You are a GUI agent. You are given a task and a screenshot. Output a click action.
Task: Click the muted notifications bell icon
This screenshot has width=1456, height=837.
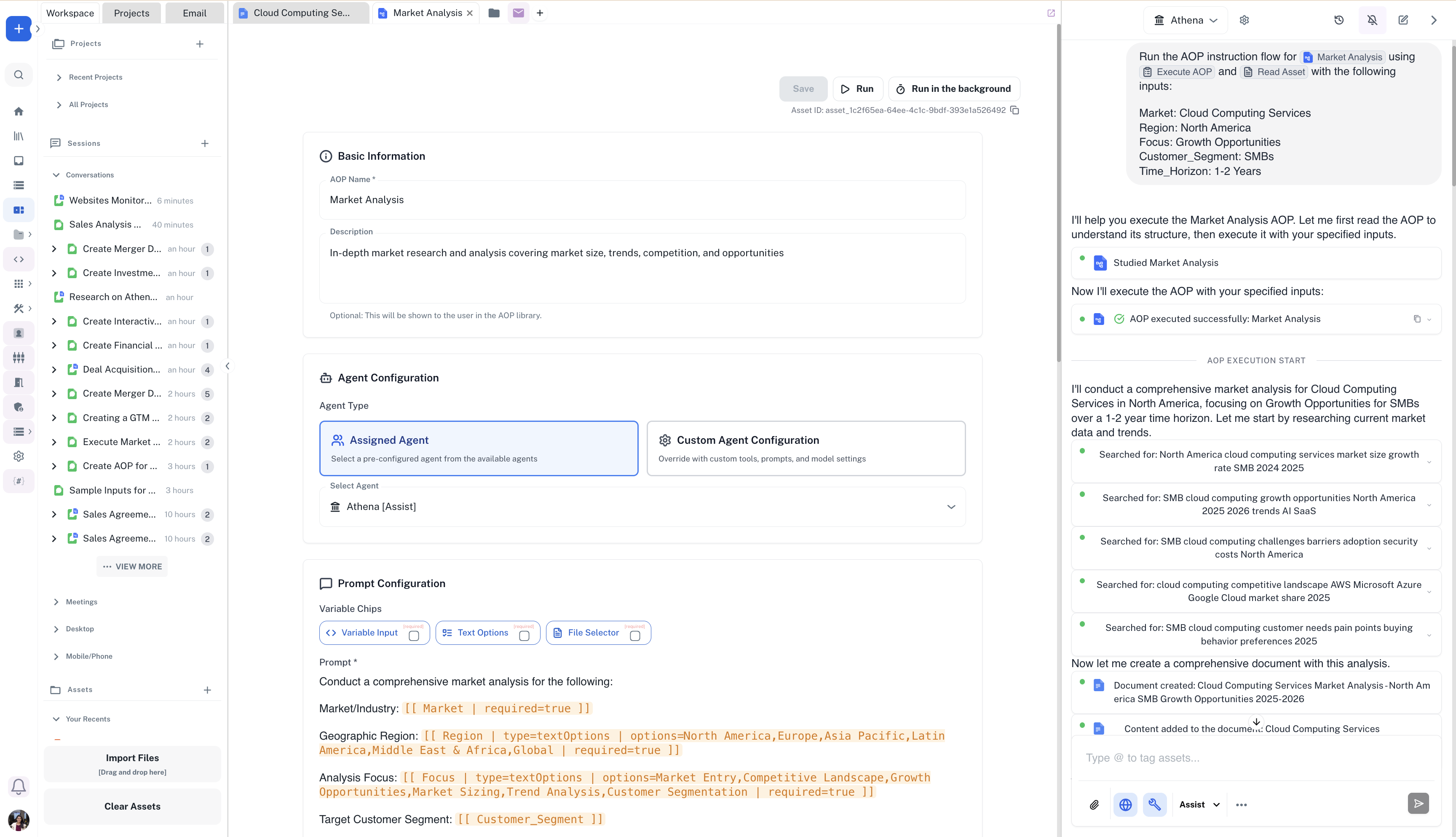pyautogui.click(x=1372, y=20)
